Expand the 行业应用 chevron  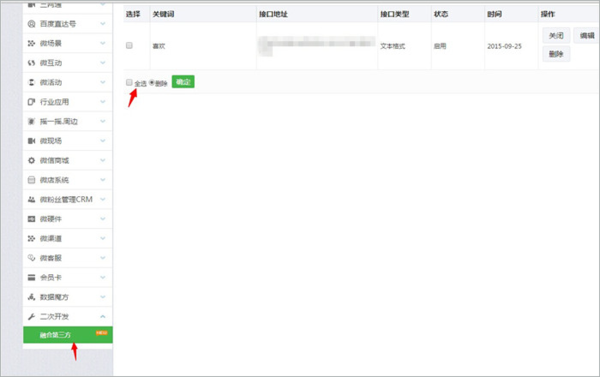(x=103, y=102)
